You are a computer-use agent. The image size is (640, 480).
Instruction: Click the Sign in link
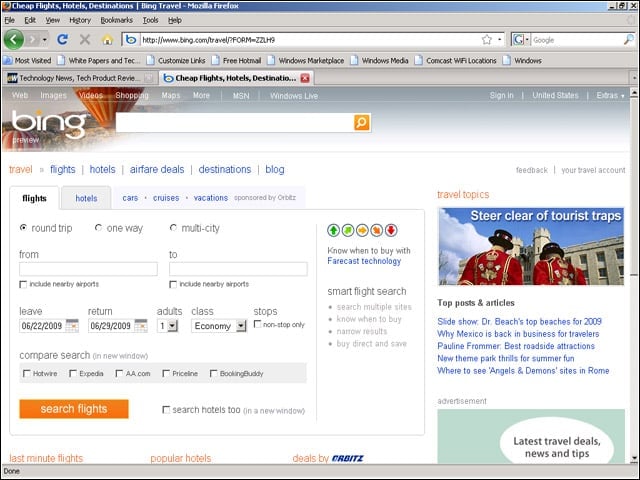tap(502, 96)
